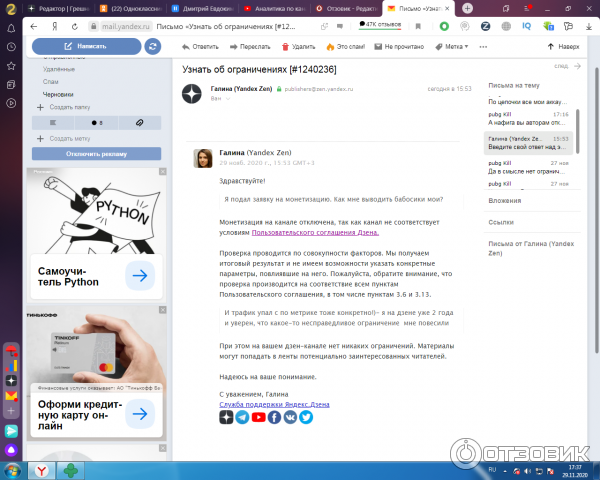The image size is (600, 480).
Task: Open favorites star icon in browser sidebar
Action: click(x=11, y=66)
